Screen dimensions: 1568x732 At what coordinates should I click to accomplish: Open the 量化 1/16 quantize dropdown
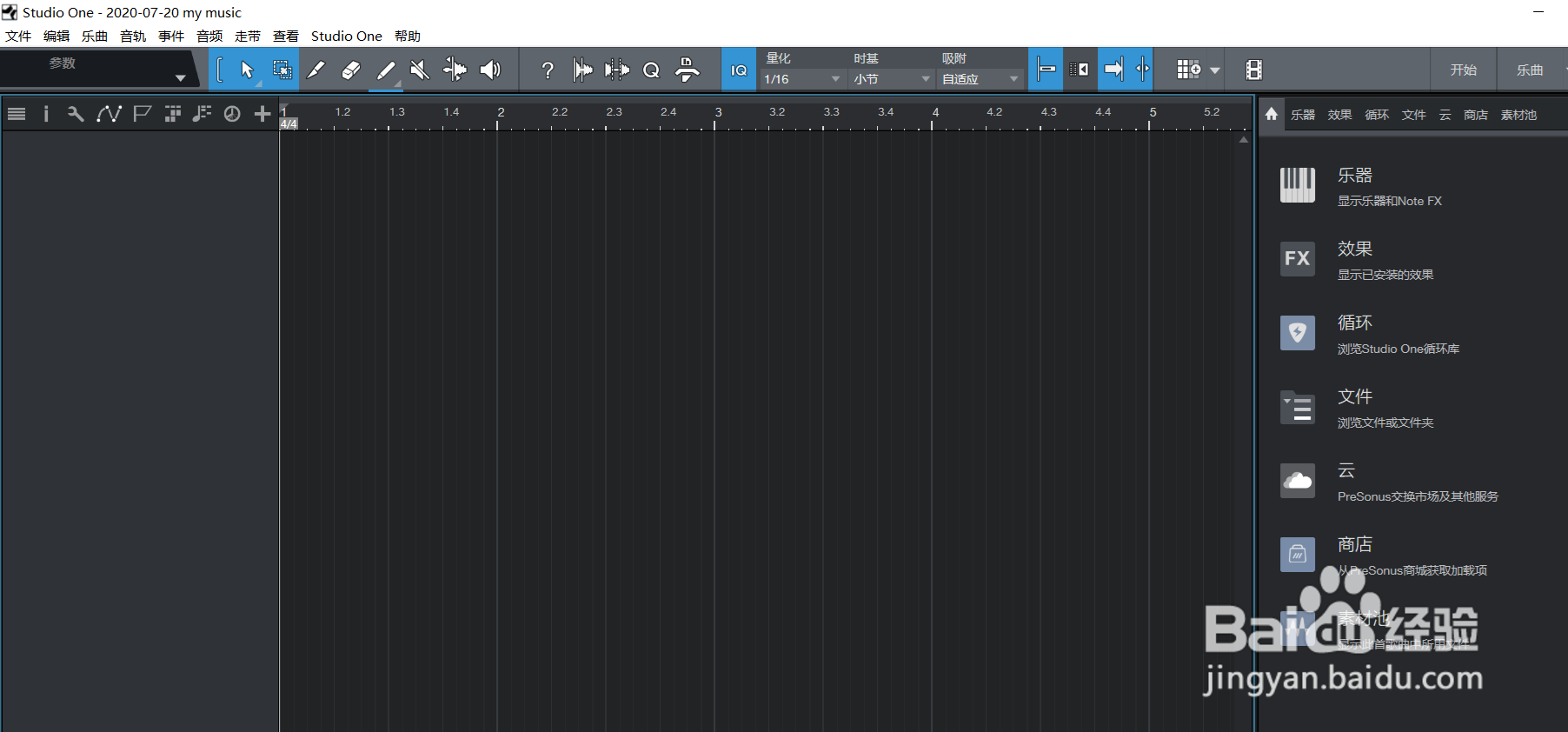point(801,79)
